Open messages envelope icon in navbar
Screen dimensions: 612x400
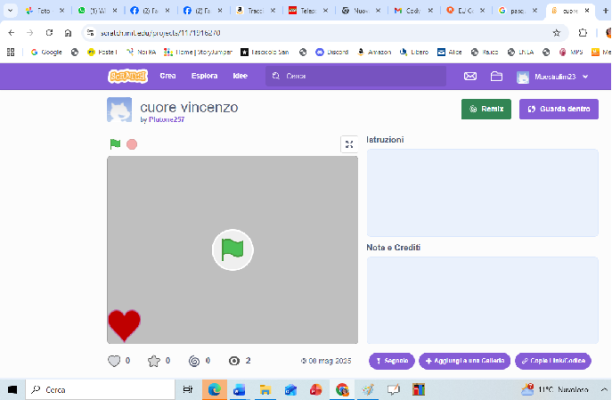point(470,76)
